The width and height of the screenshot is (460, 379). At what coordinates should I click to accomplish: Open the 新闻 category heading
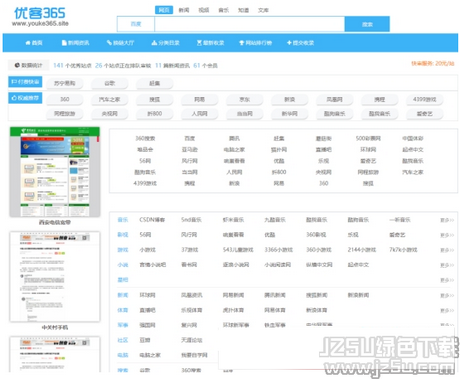point(123,295)
